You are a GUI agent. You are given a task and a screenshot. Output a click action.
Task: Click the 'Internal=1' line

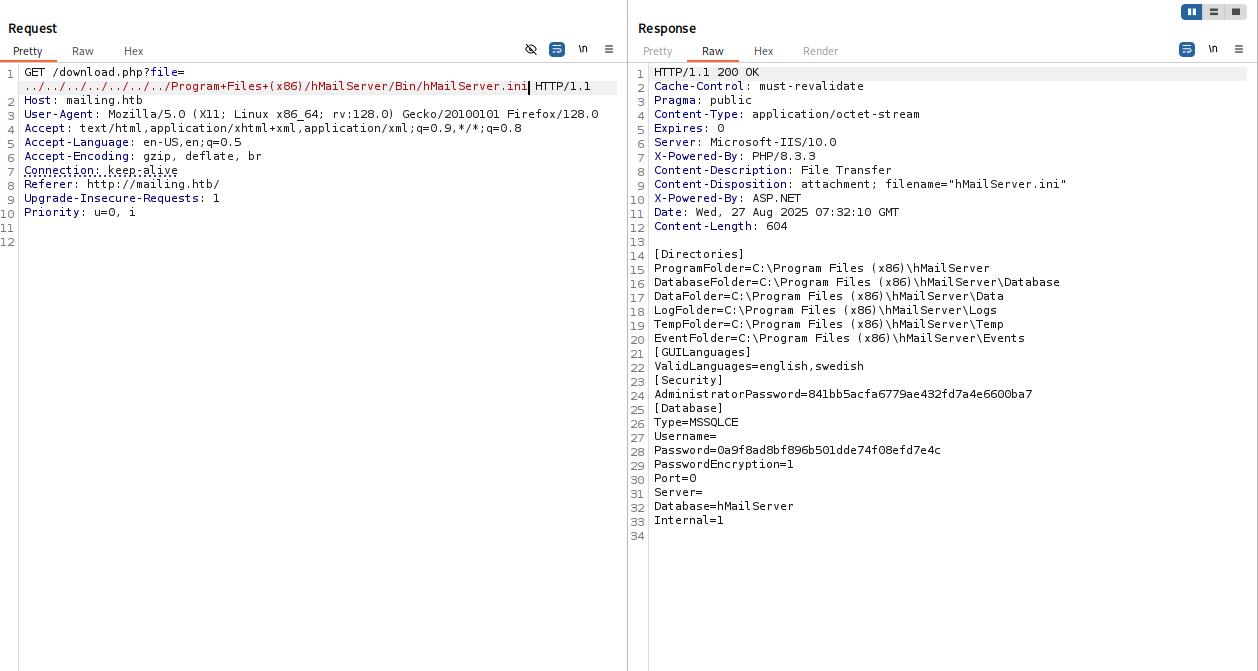tap(689, 520)
